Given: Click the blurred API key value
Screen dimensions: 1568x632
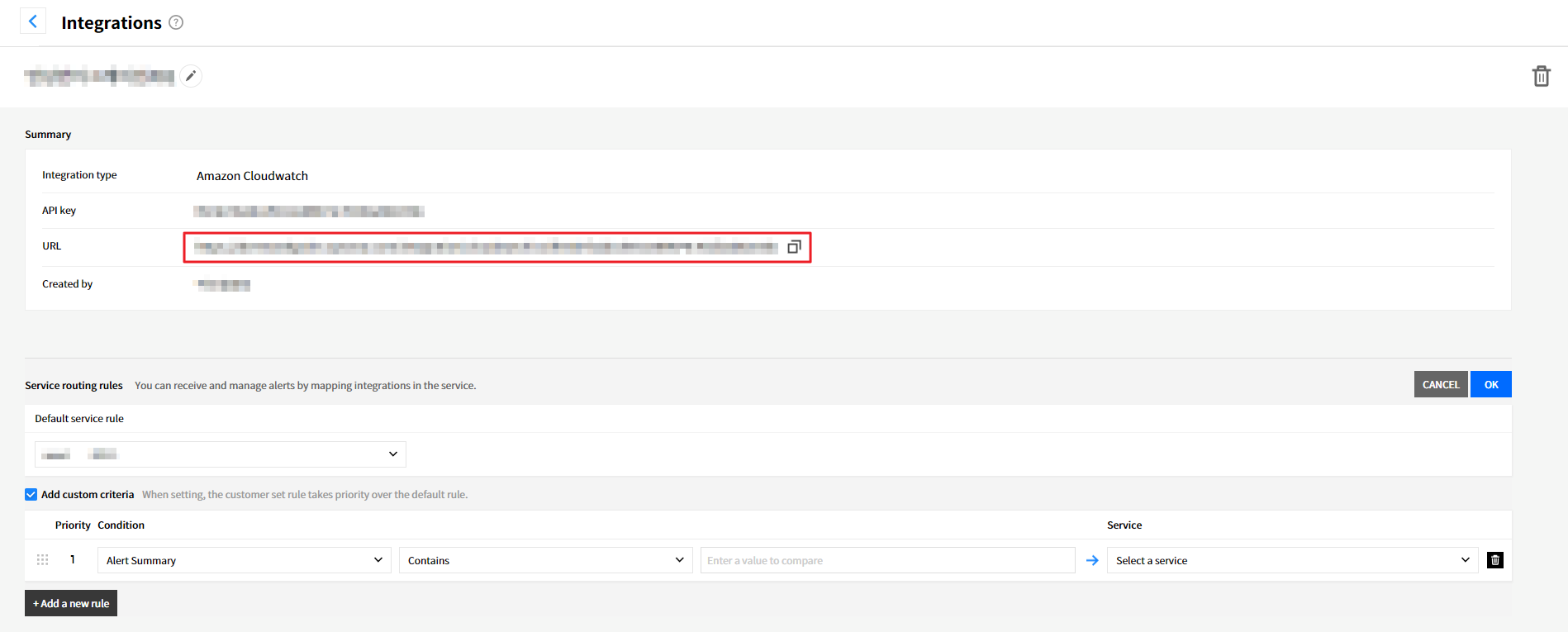Looking at the screenshot, I should 309,211.
